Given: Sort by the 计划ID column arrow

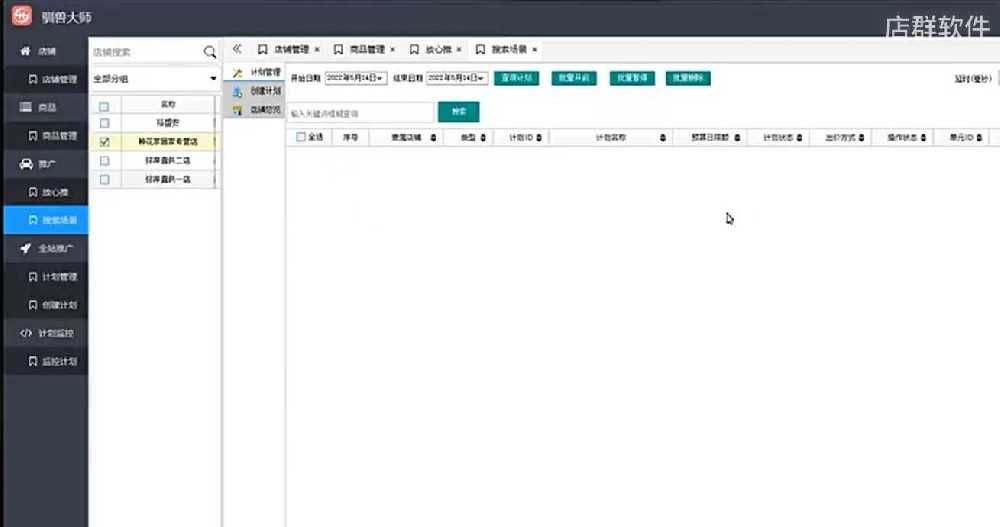Looking at the screenshot, I should coord(539,137).
